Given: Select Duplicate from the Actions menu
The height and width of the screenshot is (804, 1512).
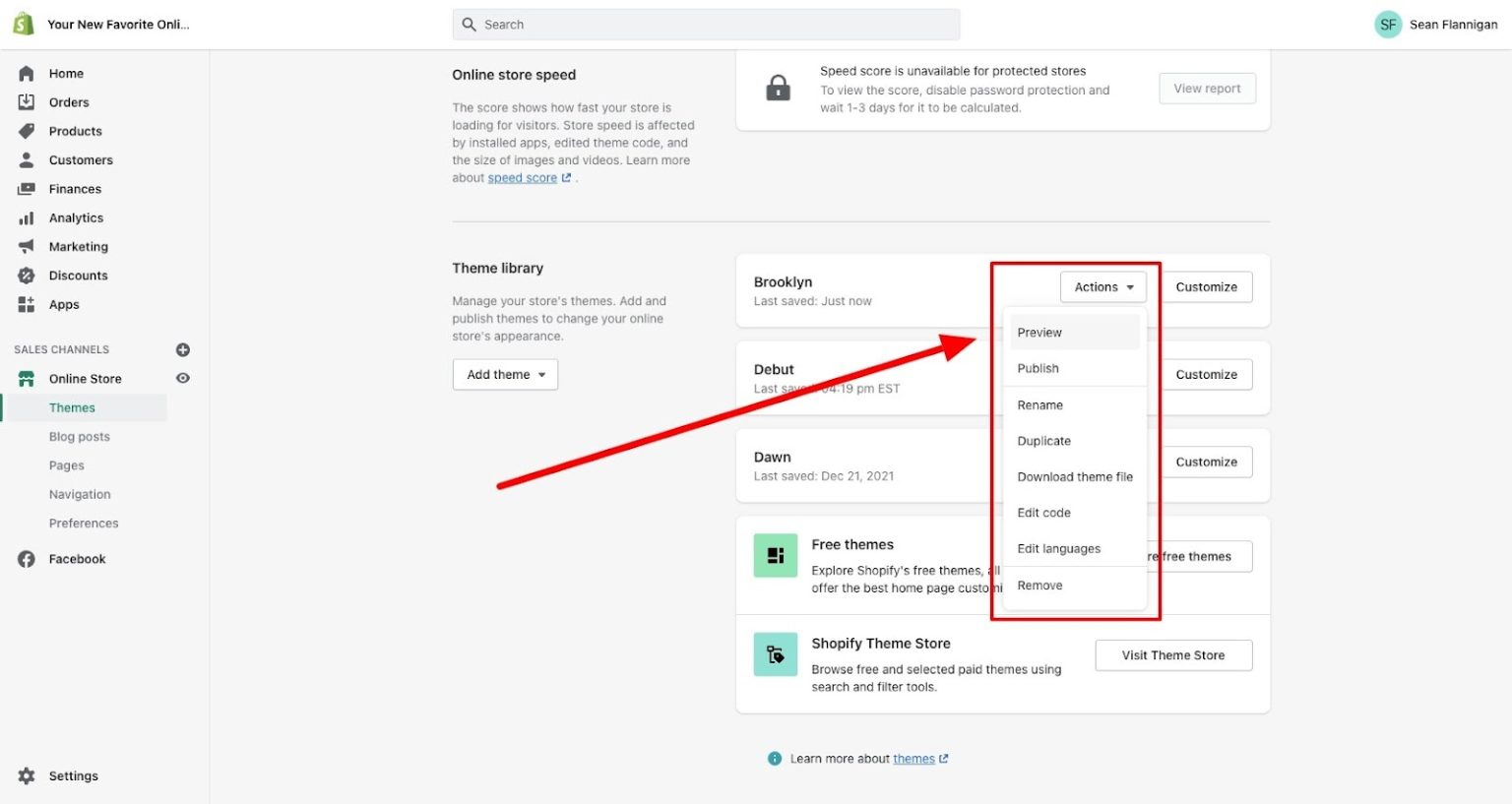Looking at the screenshot, I should click(x=1043, y=442).
